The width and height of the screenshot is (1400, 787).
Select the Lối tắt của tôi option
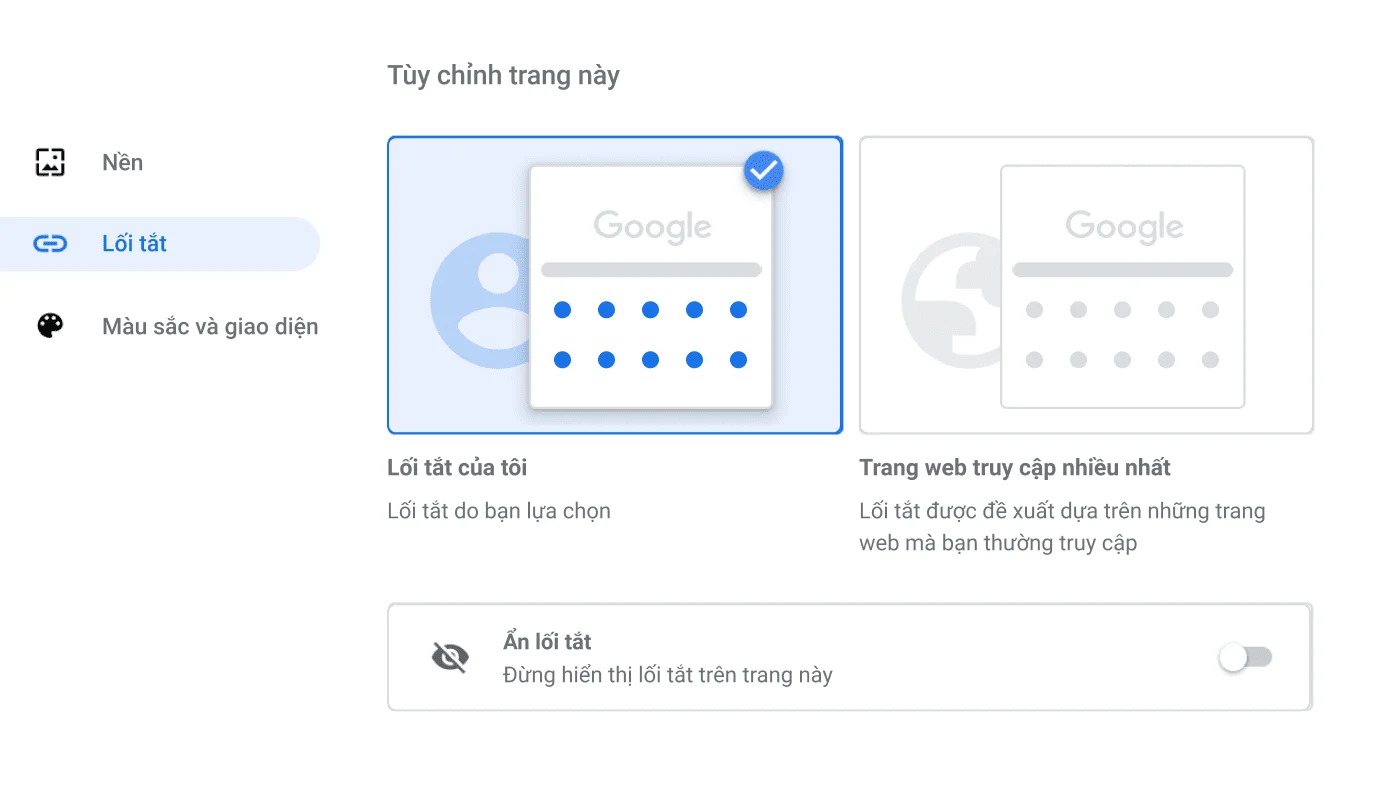[614, 285]
